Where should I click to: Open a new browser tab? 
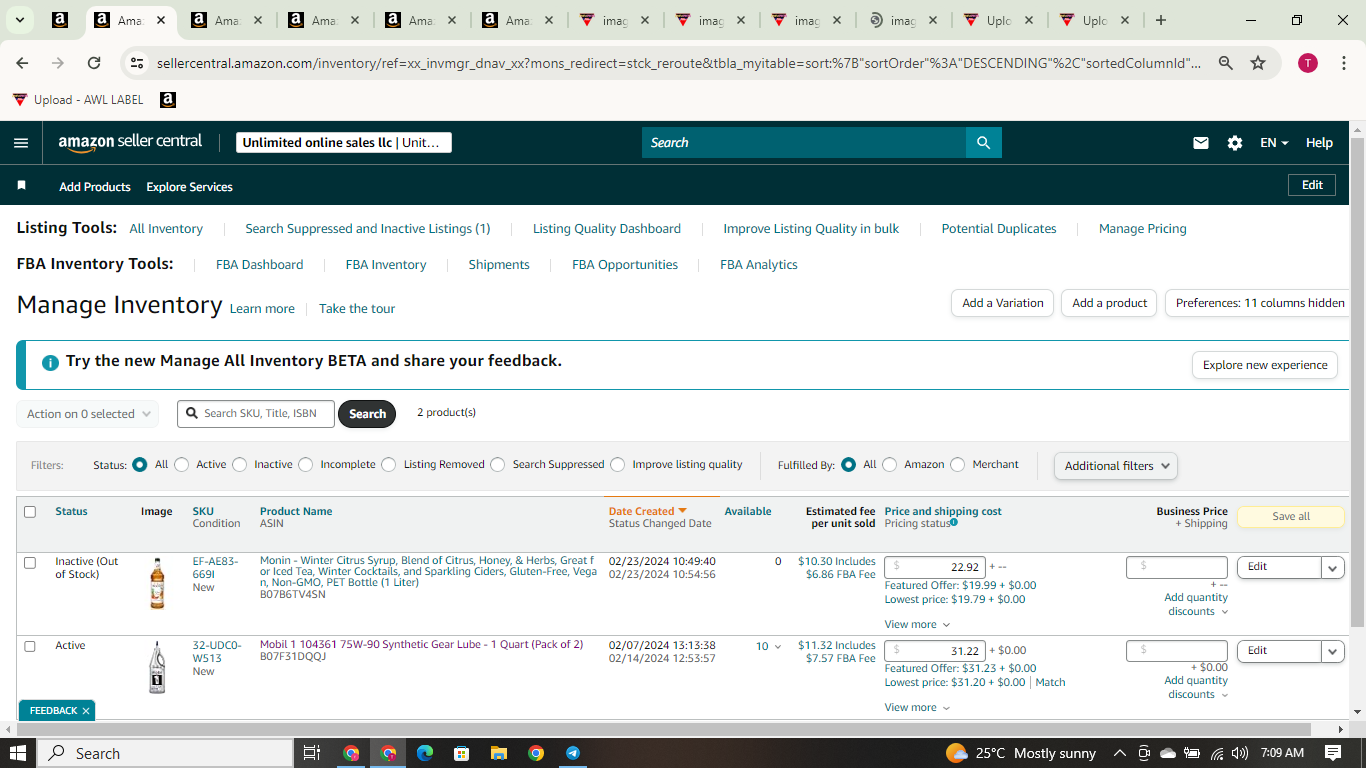[1160, 20]
